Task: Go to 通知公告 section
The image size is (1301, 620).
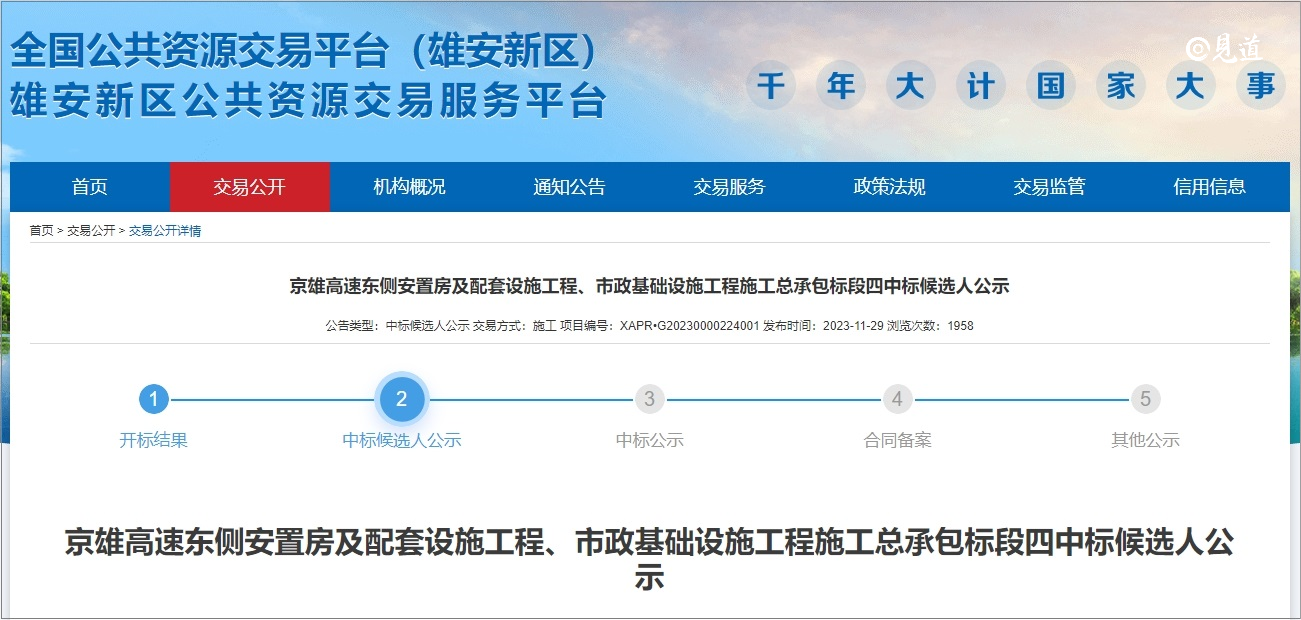Action: pos(570,187)
